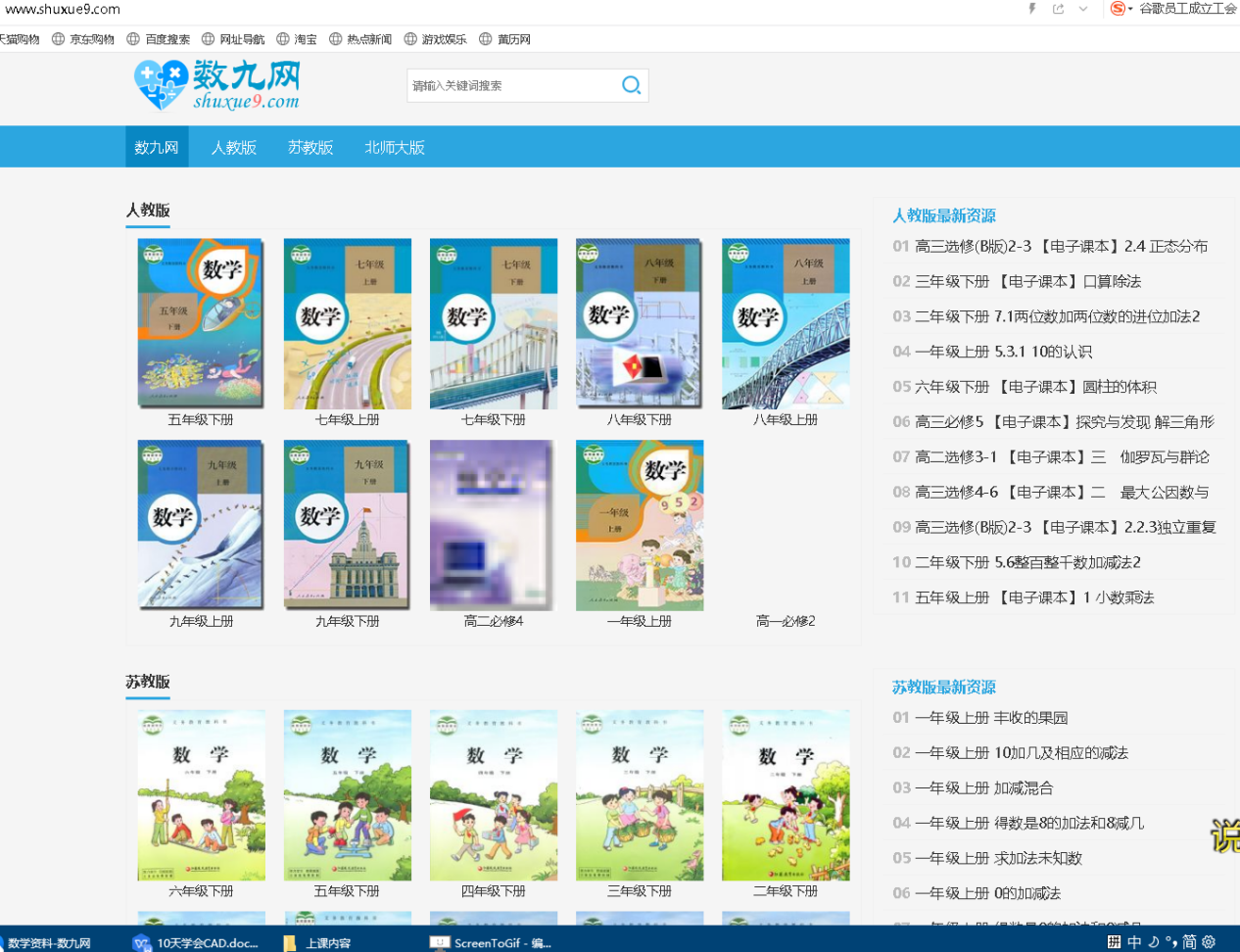Click the lightning bolt icon in address bar
Image resolution: width=1240 pixels, height=952 pixels.
(x=1032, y=9)
